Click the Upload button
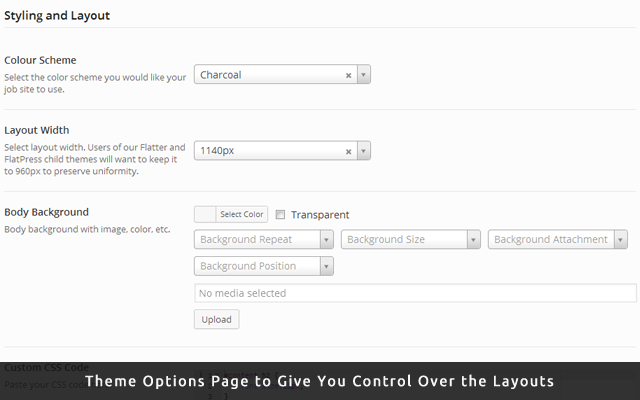This screenshot has height=400, width=640. click(x=217, y=319)
